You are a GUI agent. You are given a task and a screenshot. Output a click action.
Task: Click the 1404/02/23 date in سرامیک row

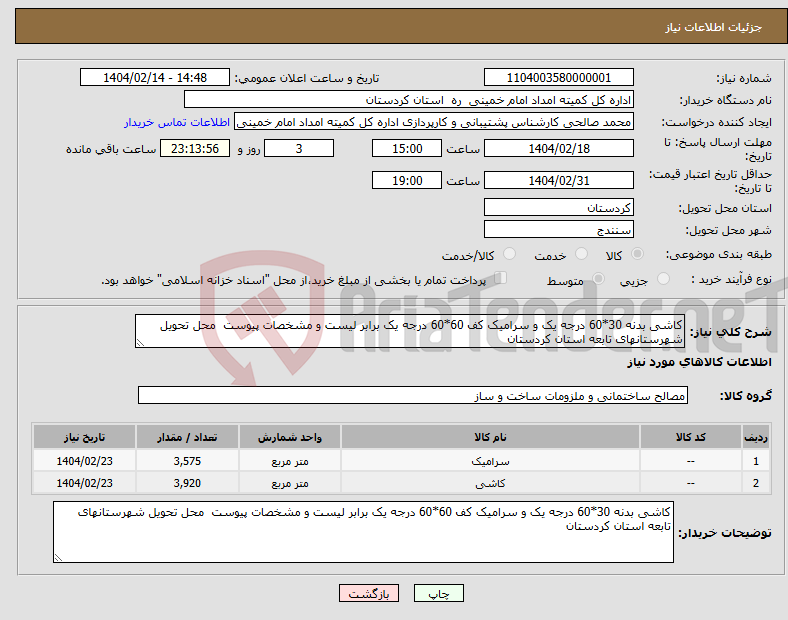click(x=84, y=461)
